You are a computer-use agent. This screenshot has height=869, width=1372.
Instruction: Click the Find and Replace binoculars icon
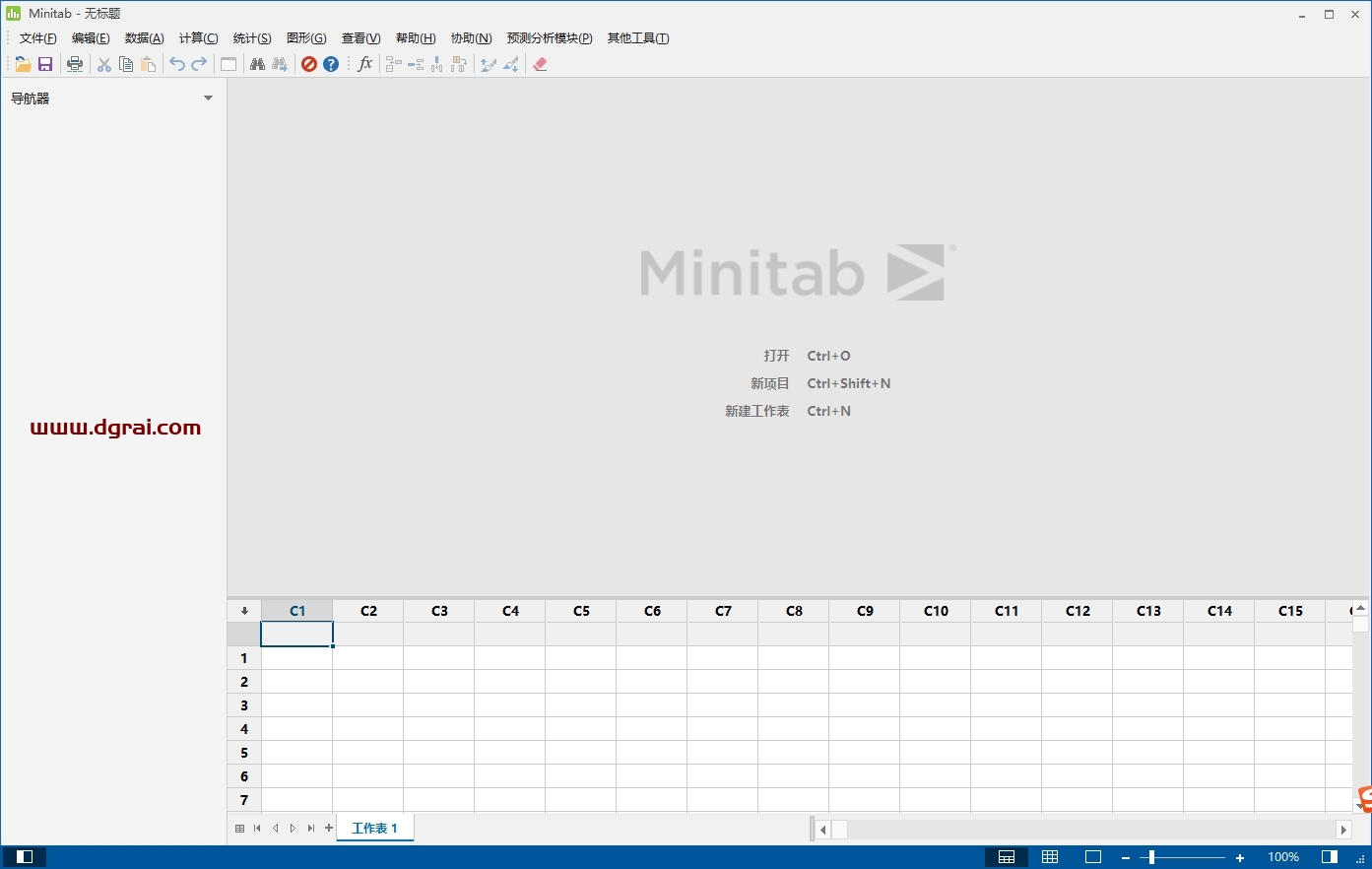(x=280, y=64)
